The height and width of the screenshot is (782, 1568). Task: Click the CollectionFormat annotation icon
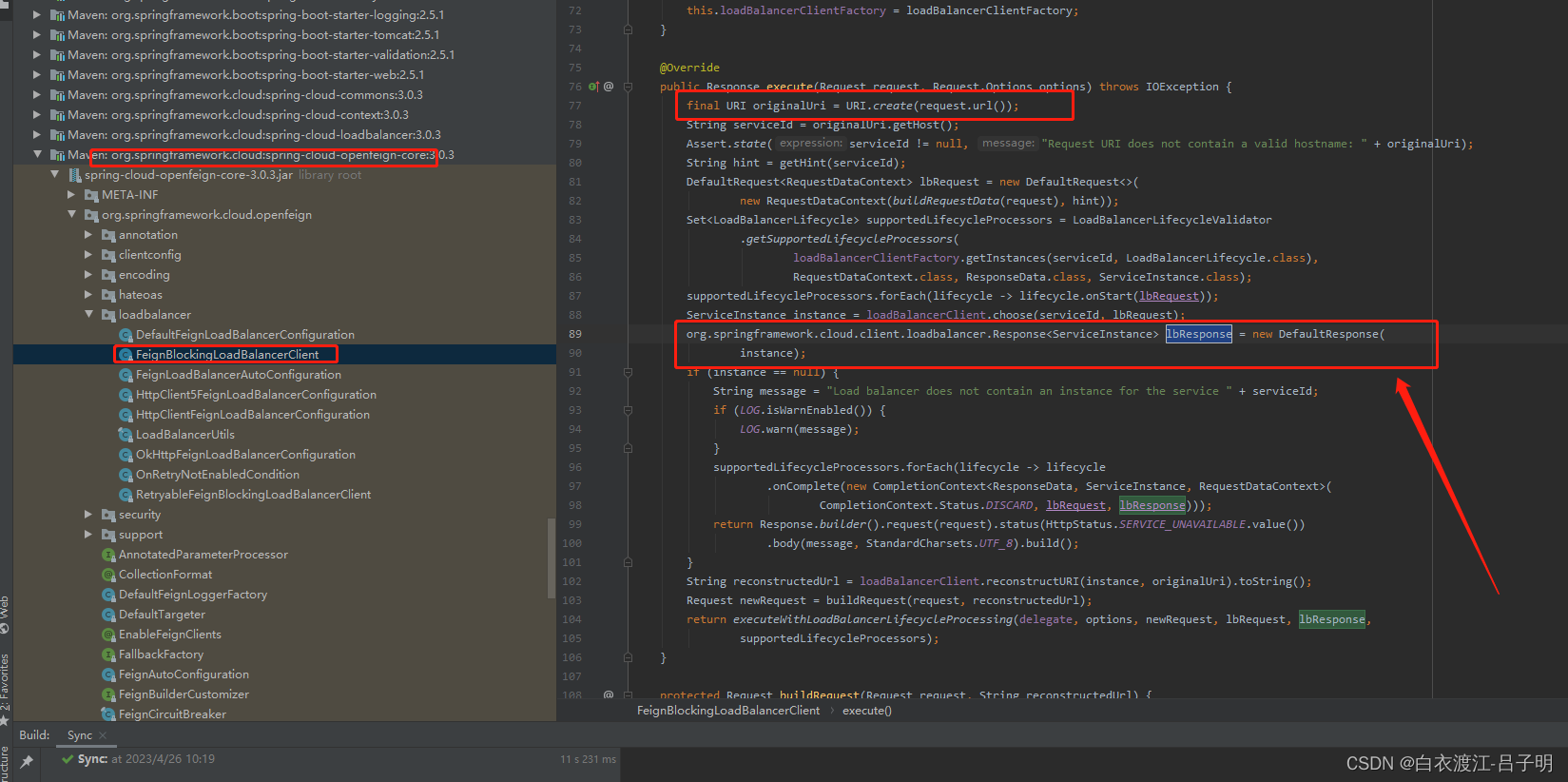108,575
